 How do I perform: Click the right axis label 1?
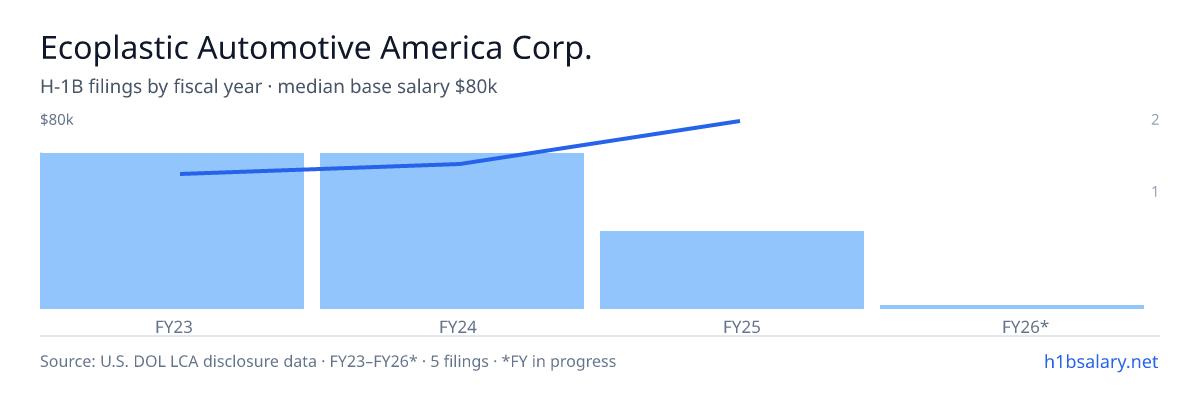pos(1155,191)
